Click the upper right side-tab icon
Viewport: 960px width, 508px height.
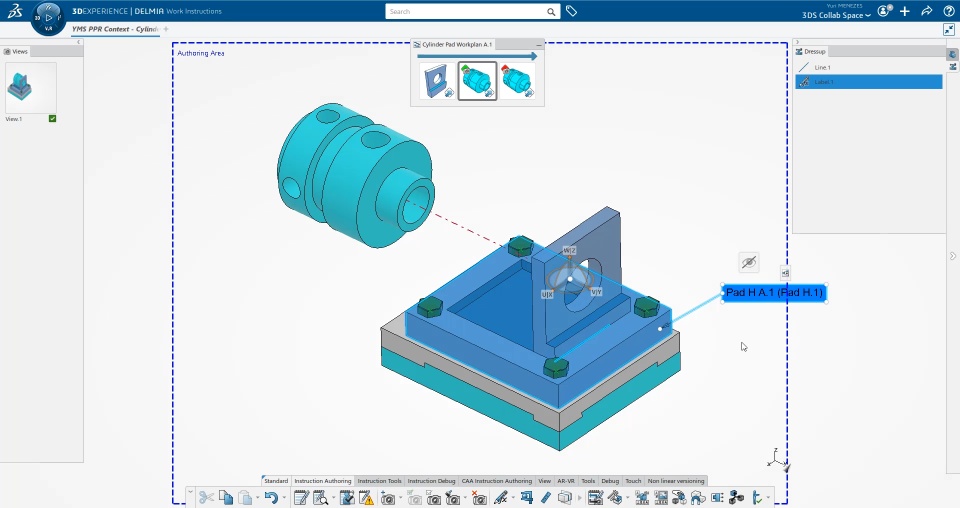pos(952,54)
